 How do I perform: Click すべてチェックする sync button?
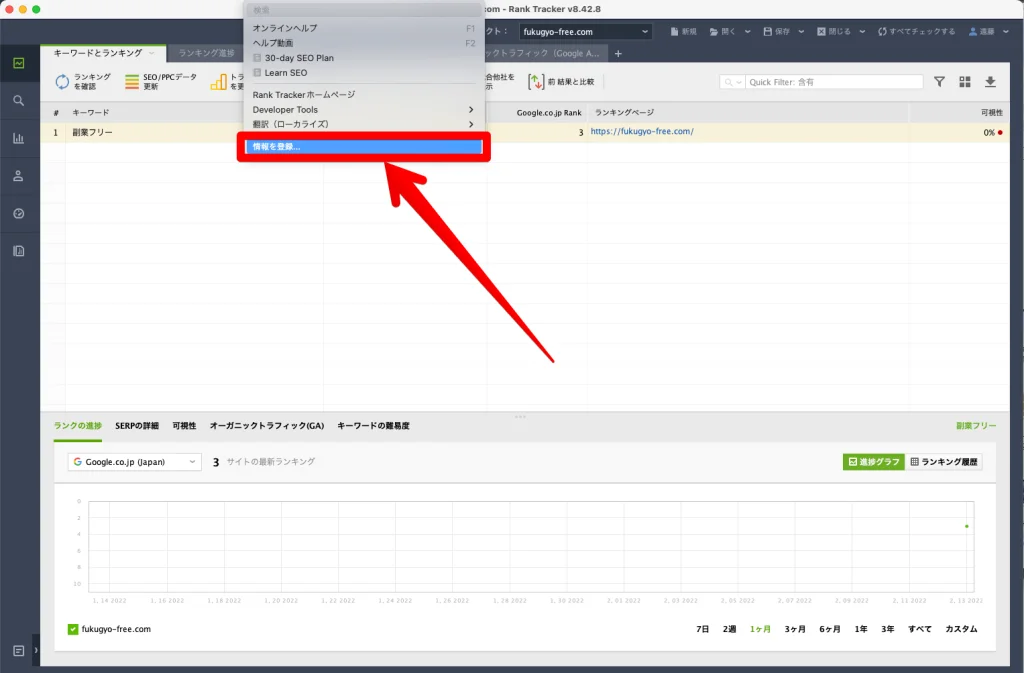[917, 31]
